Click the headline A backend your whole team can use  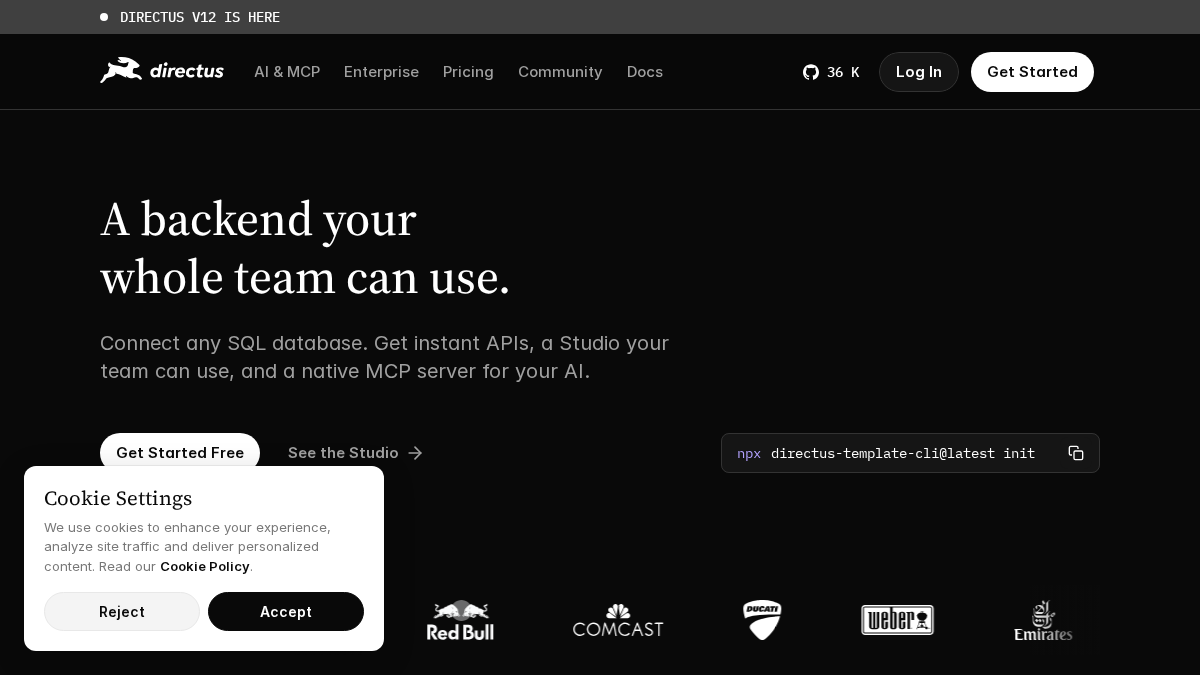[305, 248]
